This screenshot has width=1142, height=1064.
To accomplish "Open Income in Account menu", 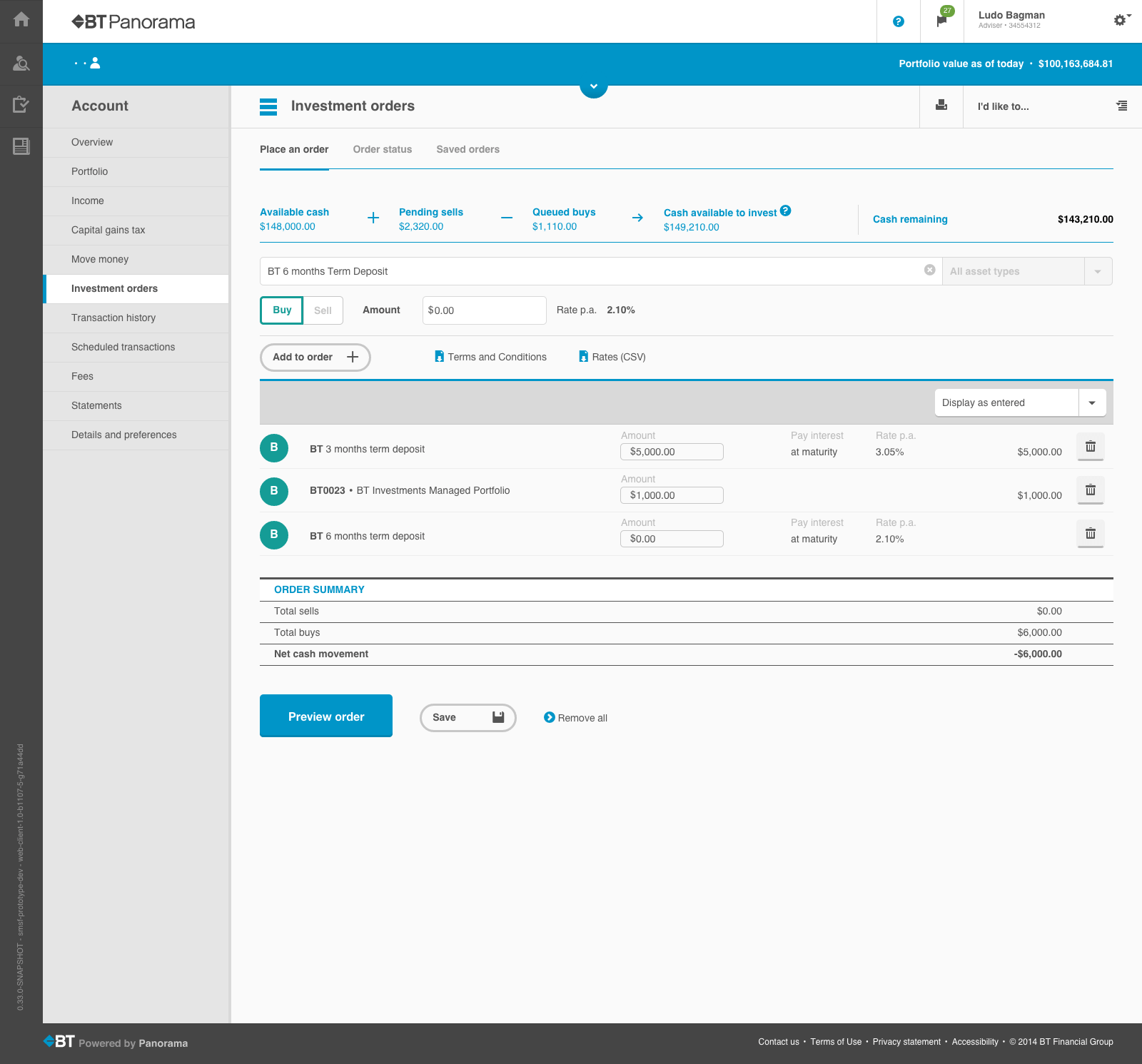I will tap(136, 201).
